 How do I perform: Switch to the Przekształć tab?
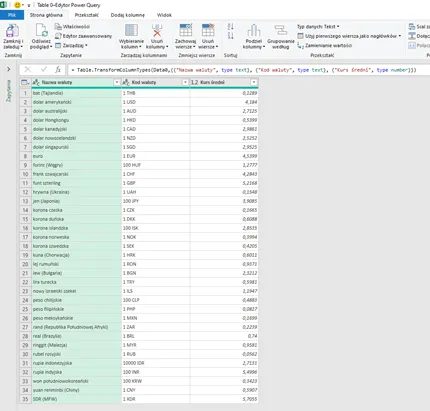[87, 15]
